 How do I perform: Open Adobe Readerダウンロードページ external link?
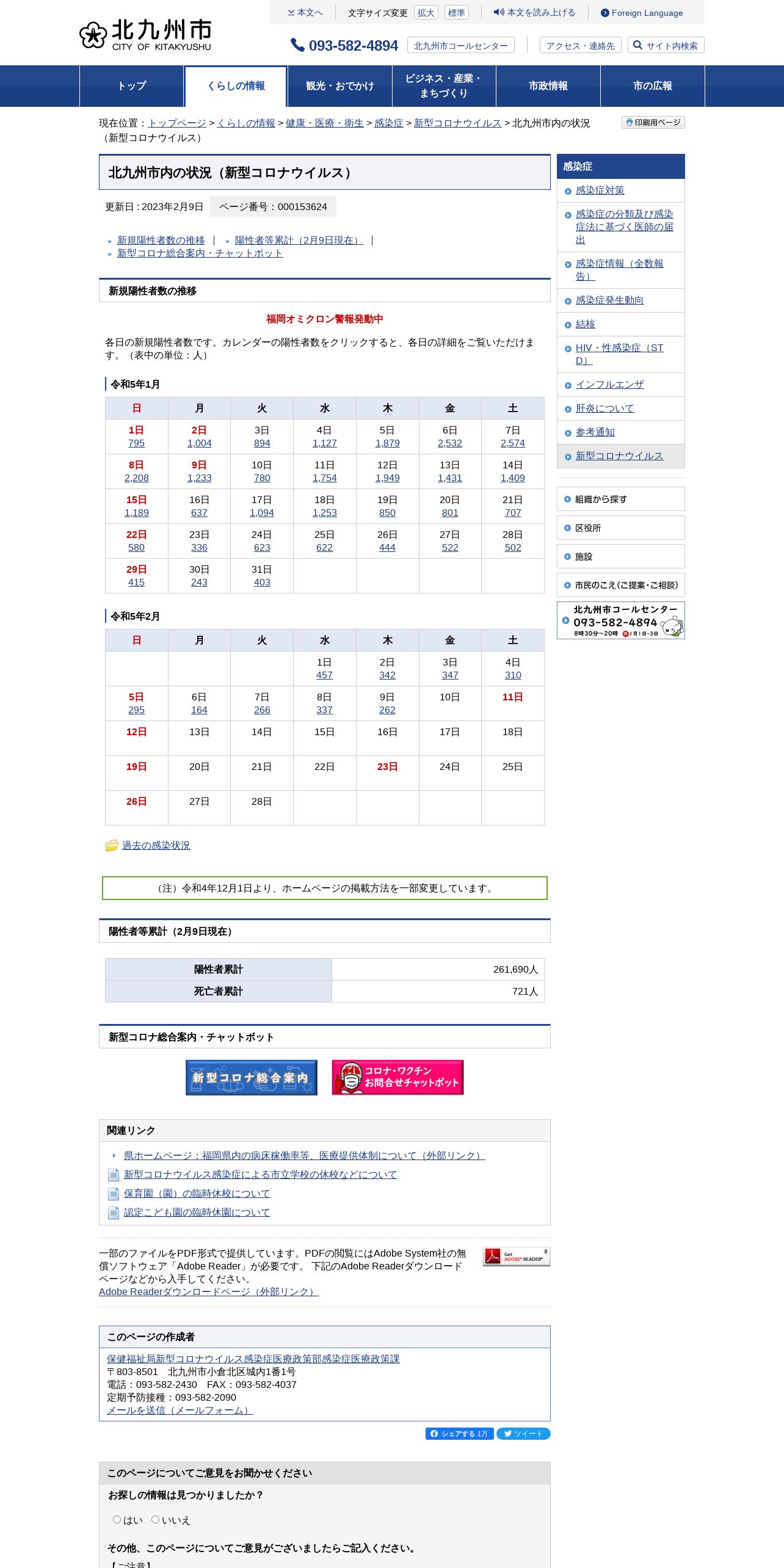click(x=209, y=1292)
